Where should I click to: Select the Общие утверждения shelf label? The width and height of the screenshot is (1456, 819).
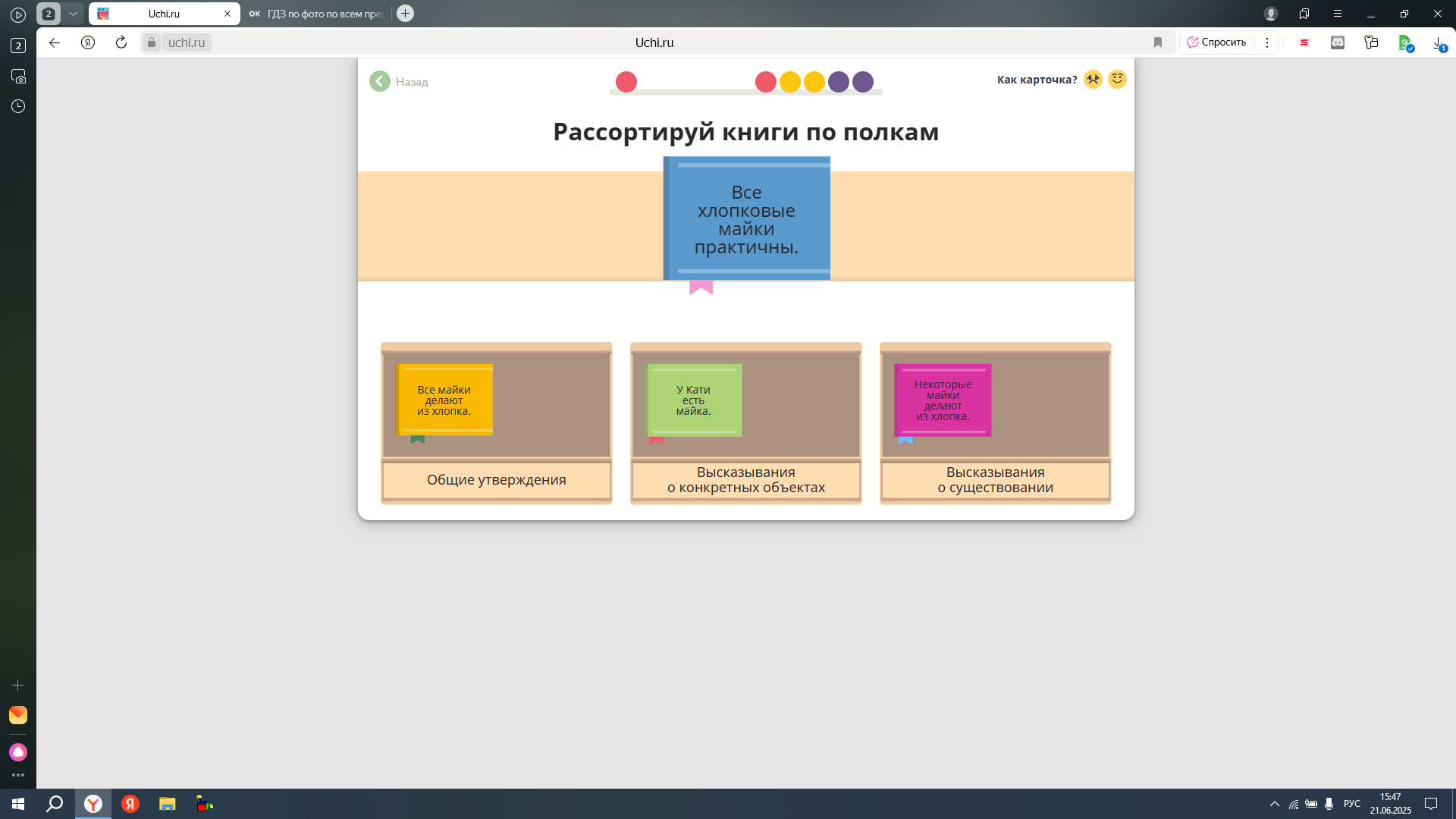pyautogui.click(x=497, y=480)
